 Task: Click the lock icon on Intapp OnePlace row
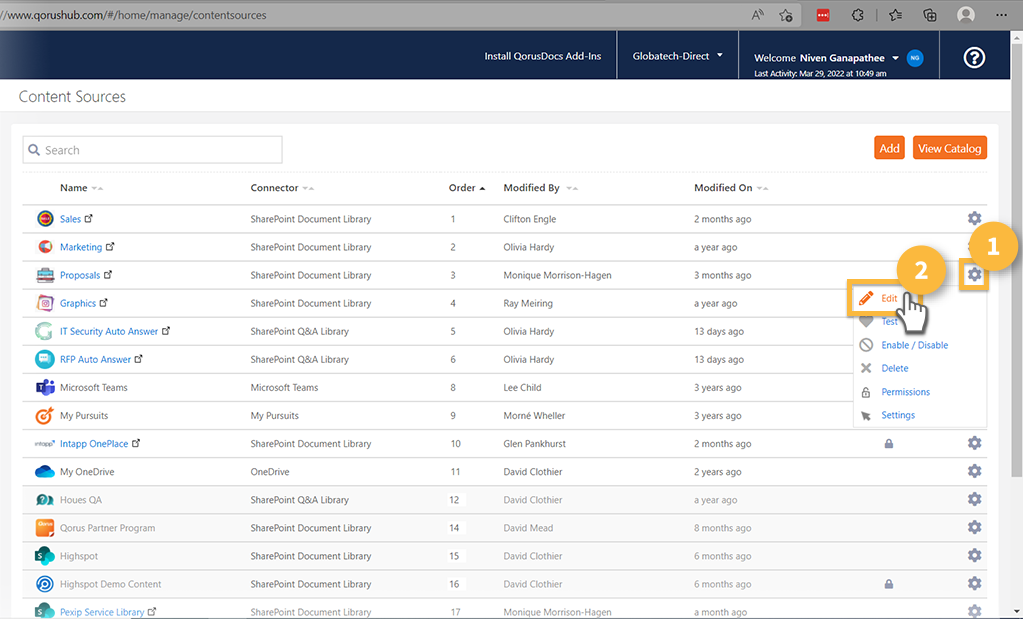[889, 444]
